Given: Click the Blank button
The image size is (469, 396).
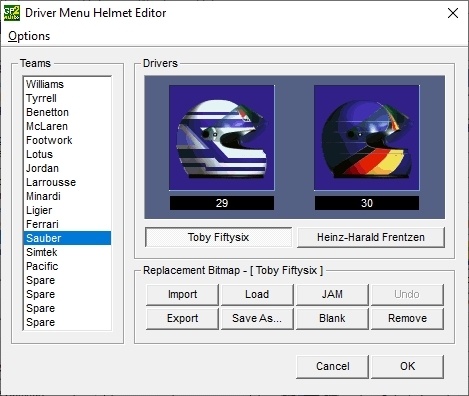Looking at the screenshot, I should (332, 319).
